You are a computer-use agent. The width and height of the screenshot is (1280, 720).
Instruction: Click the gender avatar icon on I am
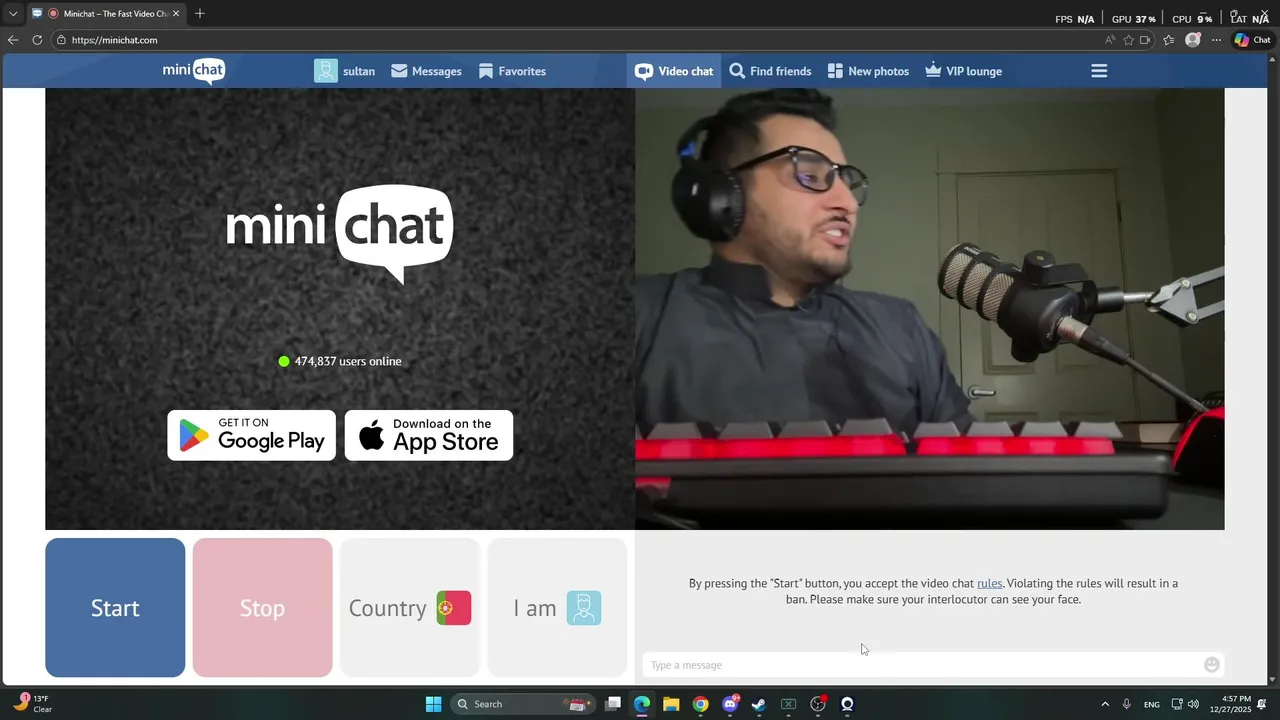point(584,608)
